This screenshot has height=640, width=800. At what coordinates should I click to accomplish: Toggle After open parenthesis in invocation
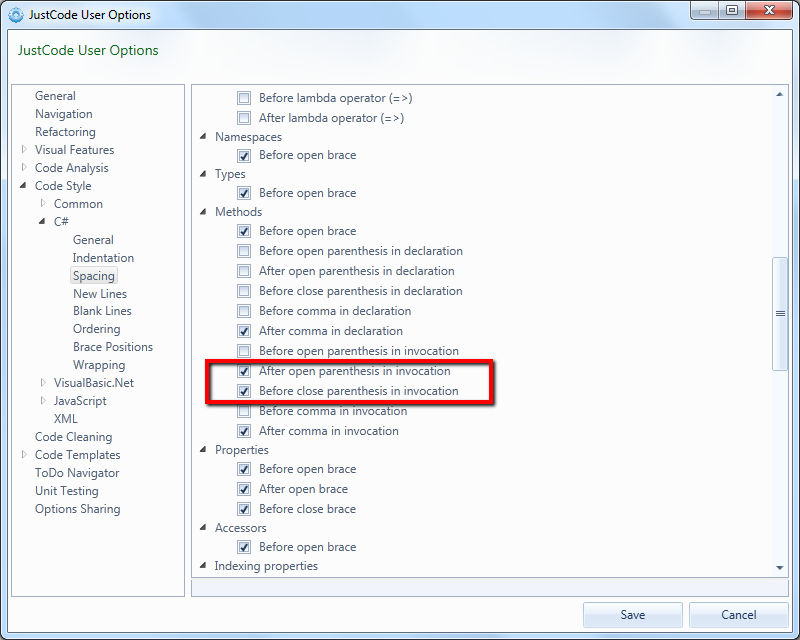tap(244, 371)
